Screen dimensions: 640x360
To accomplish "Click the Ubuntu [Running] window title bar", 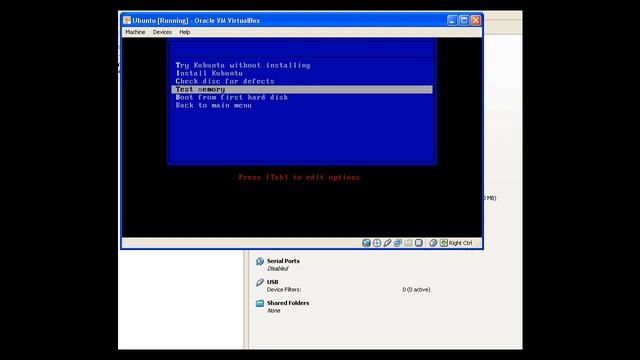I will pyautogui.click(x=302, y=20).
